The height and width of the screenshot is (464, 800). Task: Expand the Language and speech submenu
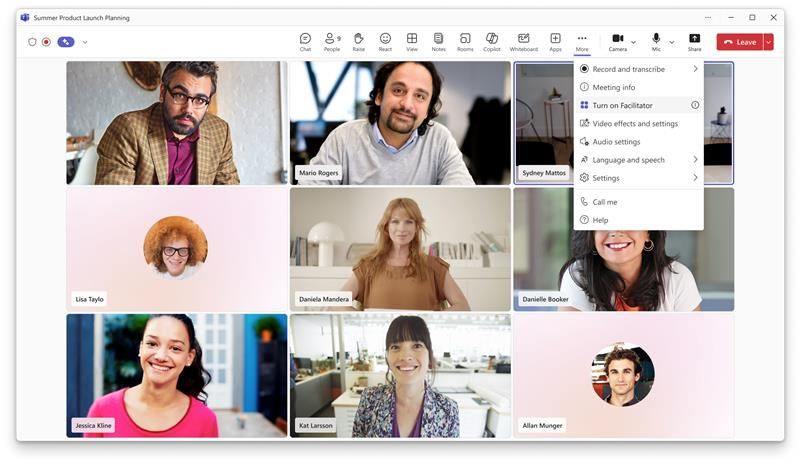(638, 160)
